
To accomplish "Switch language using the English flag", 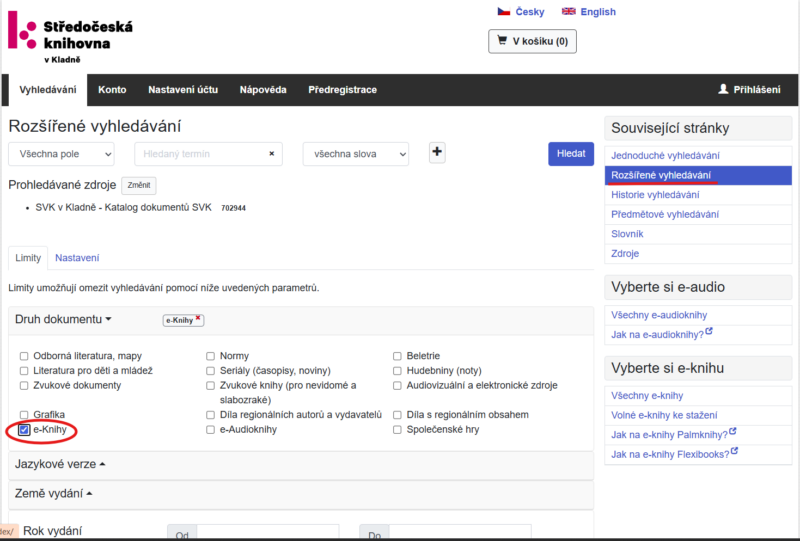I will [569, 12].
